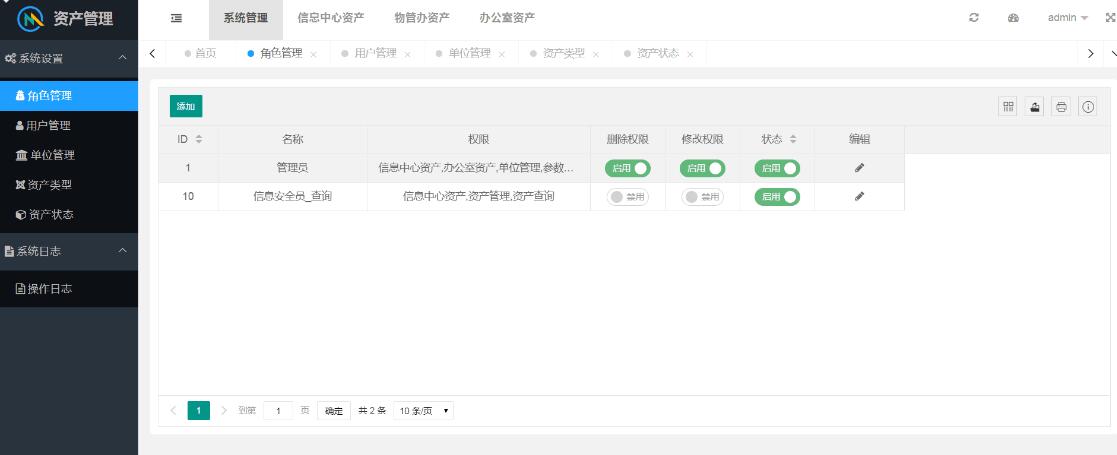The height and width of the screenshot is (455, 1117).
Task: Click pencil icon for 信息安全员_查询 row
Action: coord(859,197)
